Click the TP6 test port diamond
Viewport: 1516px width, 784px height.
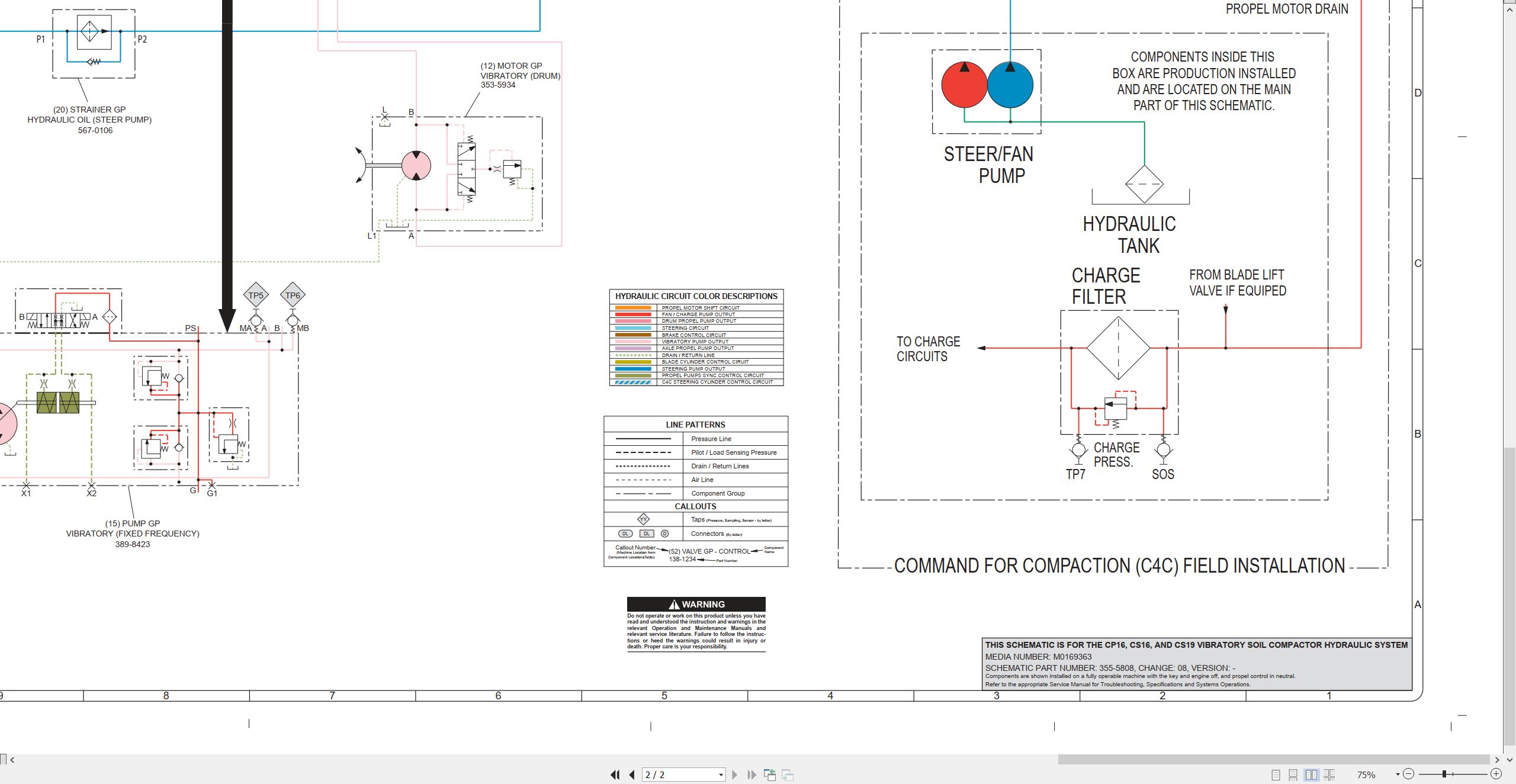(293, 295)
